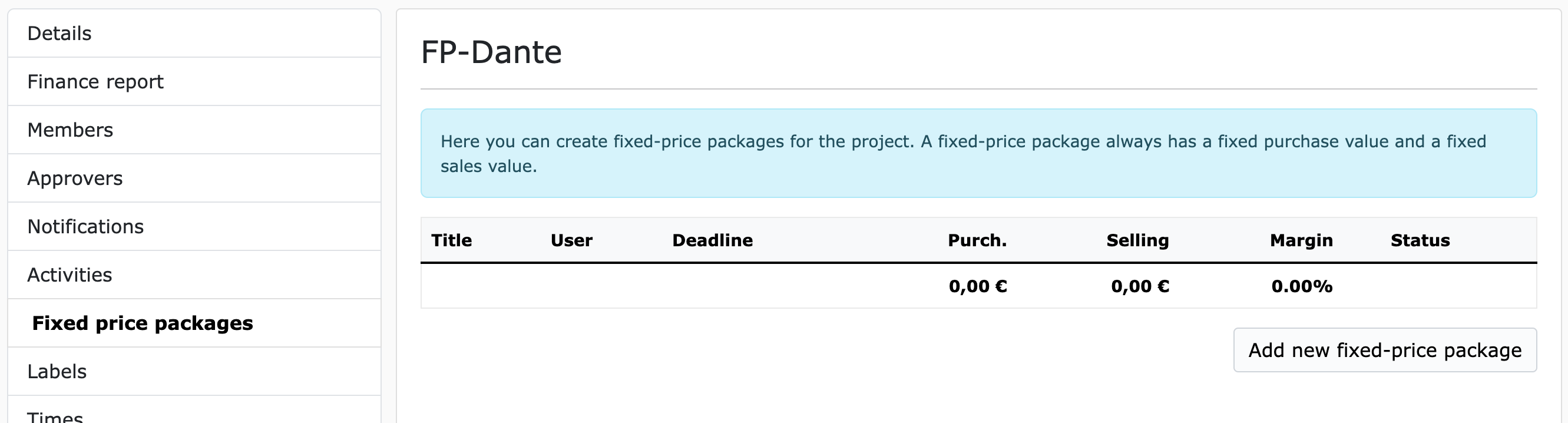Click the FP-Dante project title

491,52
